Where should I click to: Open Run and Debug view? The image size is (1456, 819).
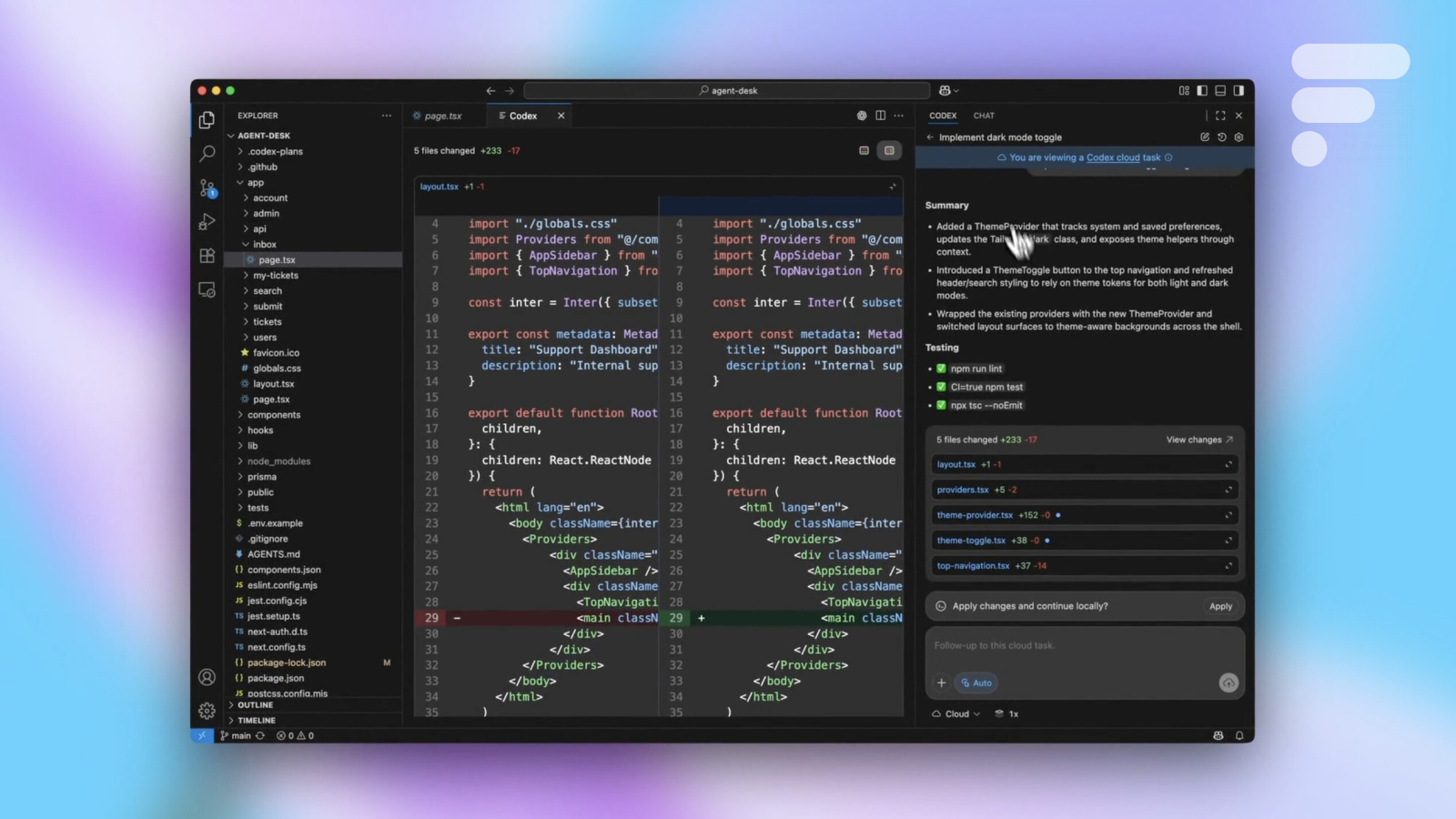(207, 222)
